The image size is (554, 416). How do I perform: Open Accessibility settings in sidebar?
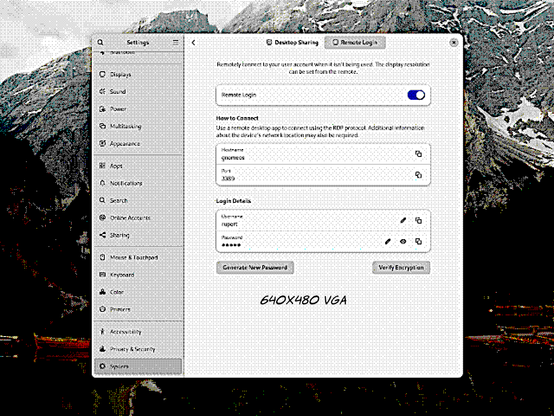pos(138,332)
